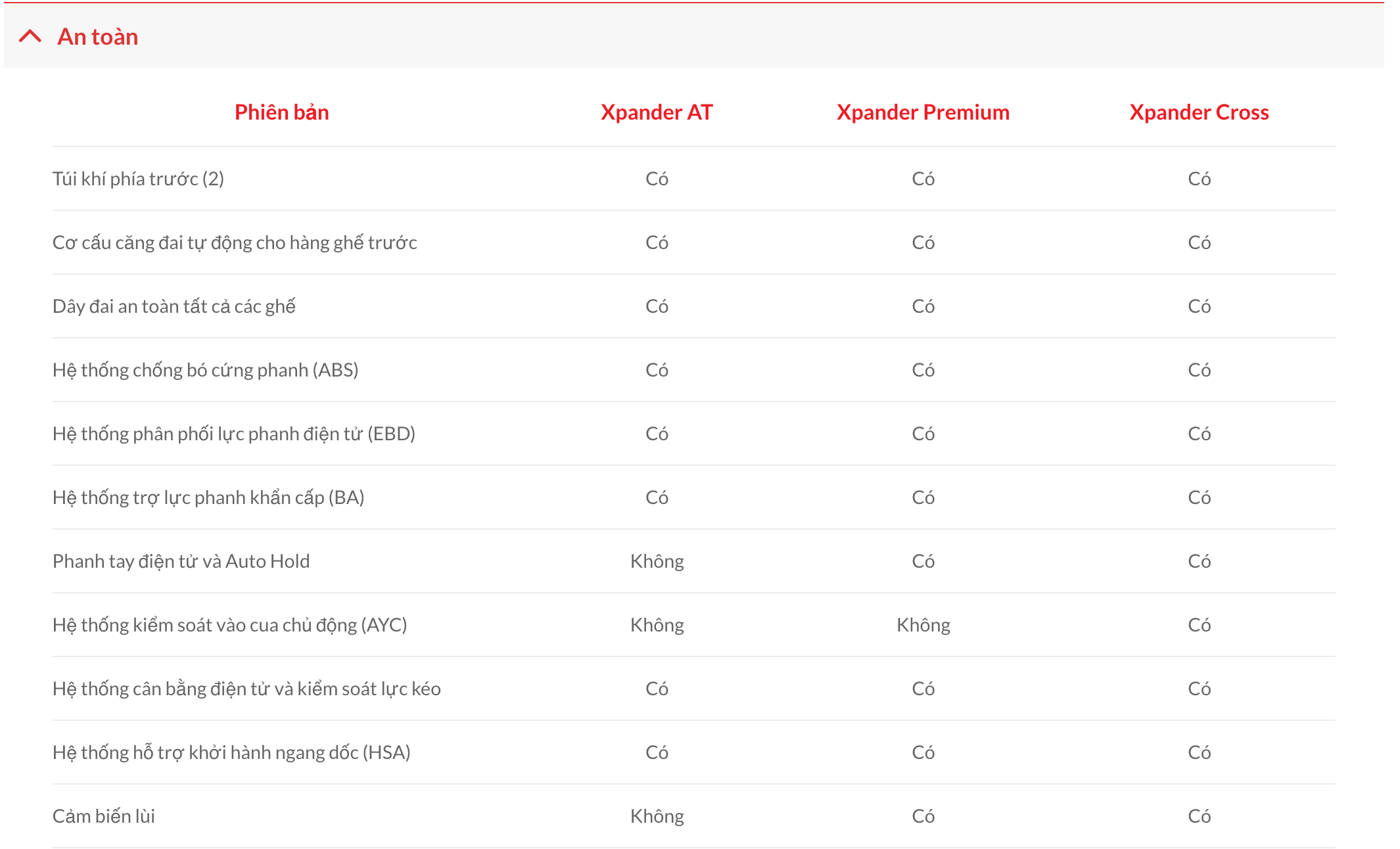The image size is (1400, 849).
Task: Click Xpander Premium's Không value for AYC
Action: pos(923,625)
